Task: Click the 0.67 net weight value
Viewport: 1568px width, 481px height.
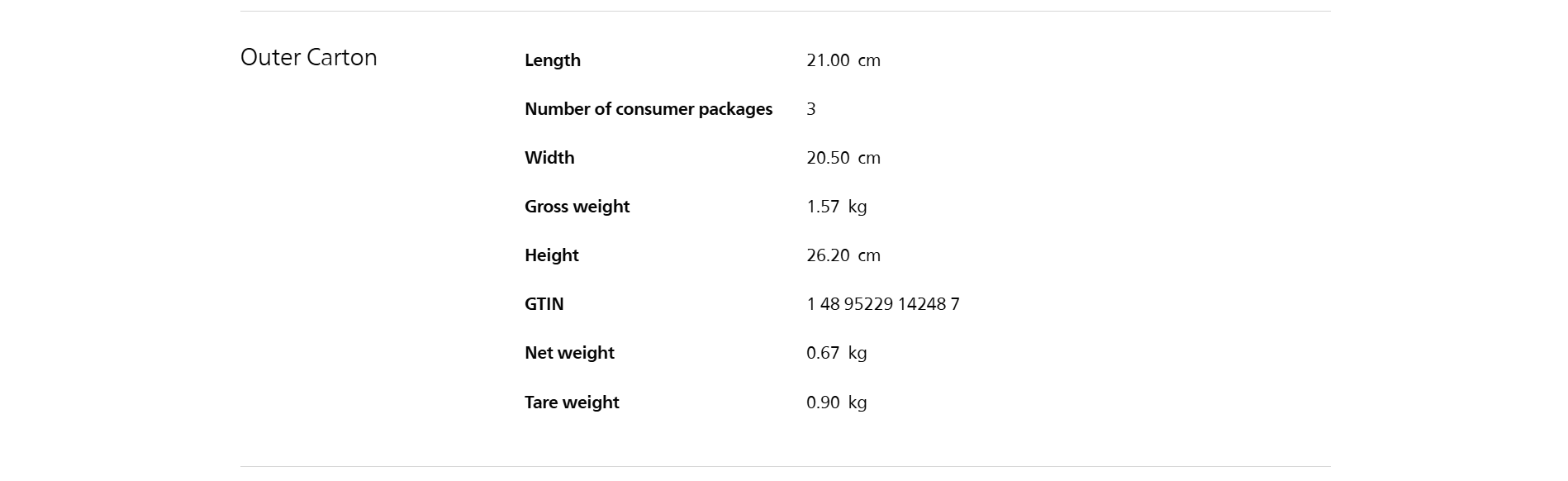Action: coord(822,353)
